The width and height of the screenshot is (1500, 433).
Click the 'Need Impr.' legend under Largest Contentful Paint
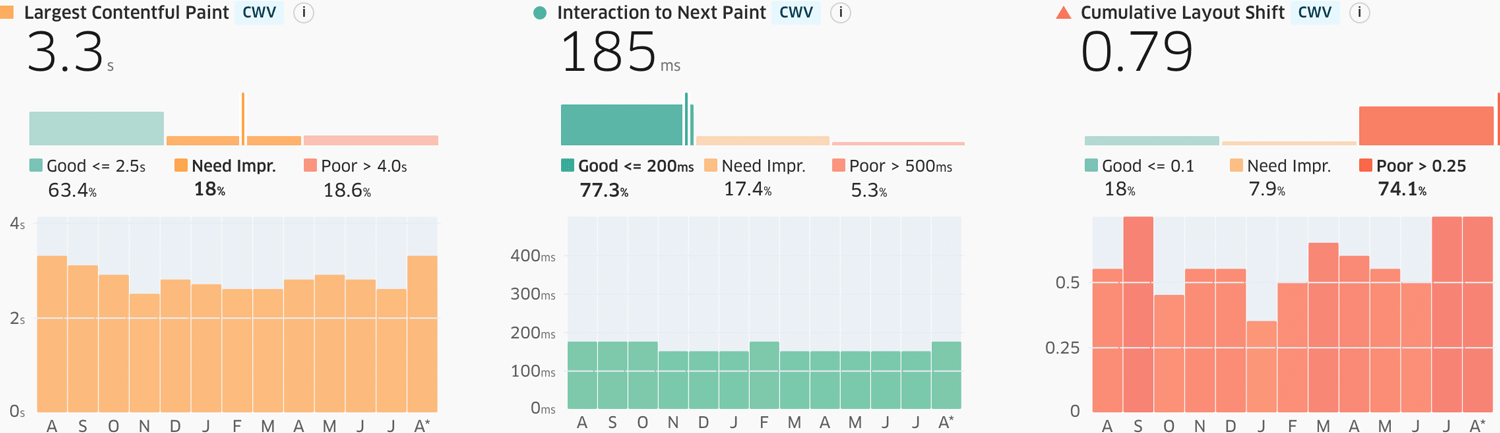click(x=233, y=166)
